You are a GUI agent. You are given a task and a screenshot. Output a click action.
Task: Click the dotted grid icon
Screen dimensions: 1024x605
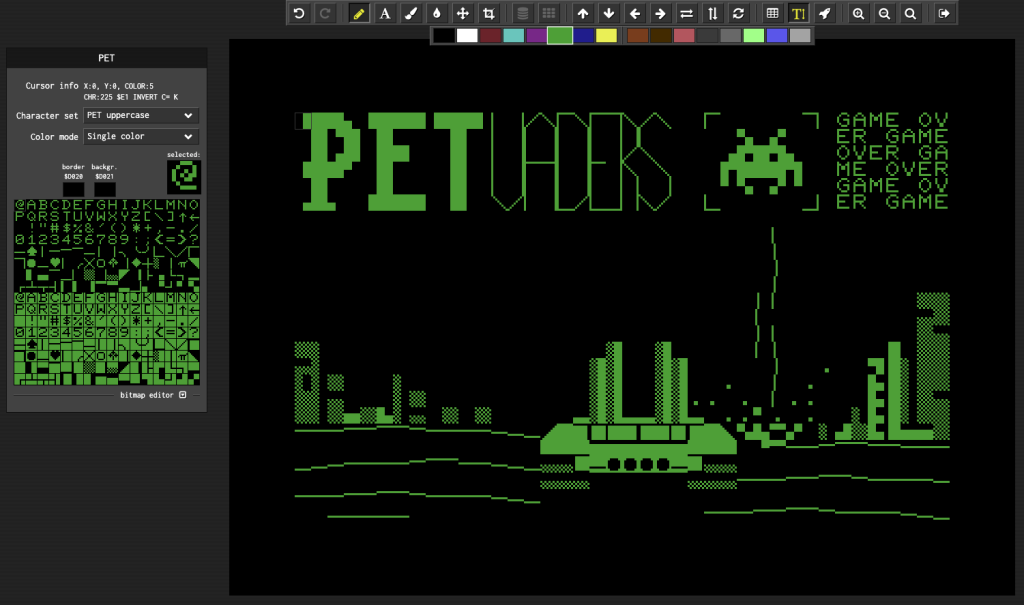pyautogui.click(x=549, y=13)
